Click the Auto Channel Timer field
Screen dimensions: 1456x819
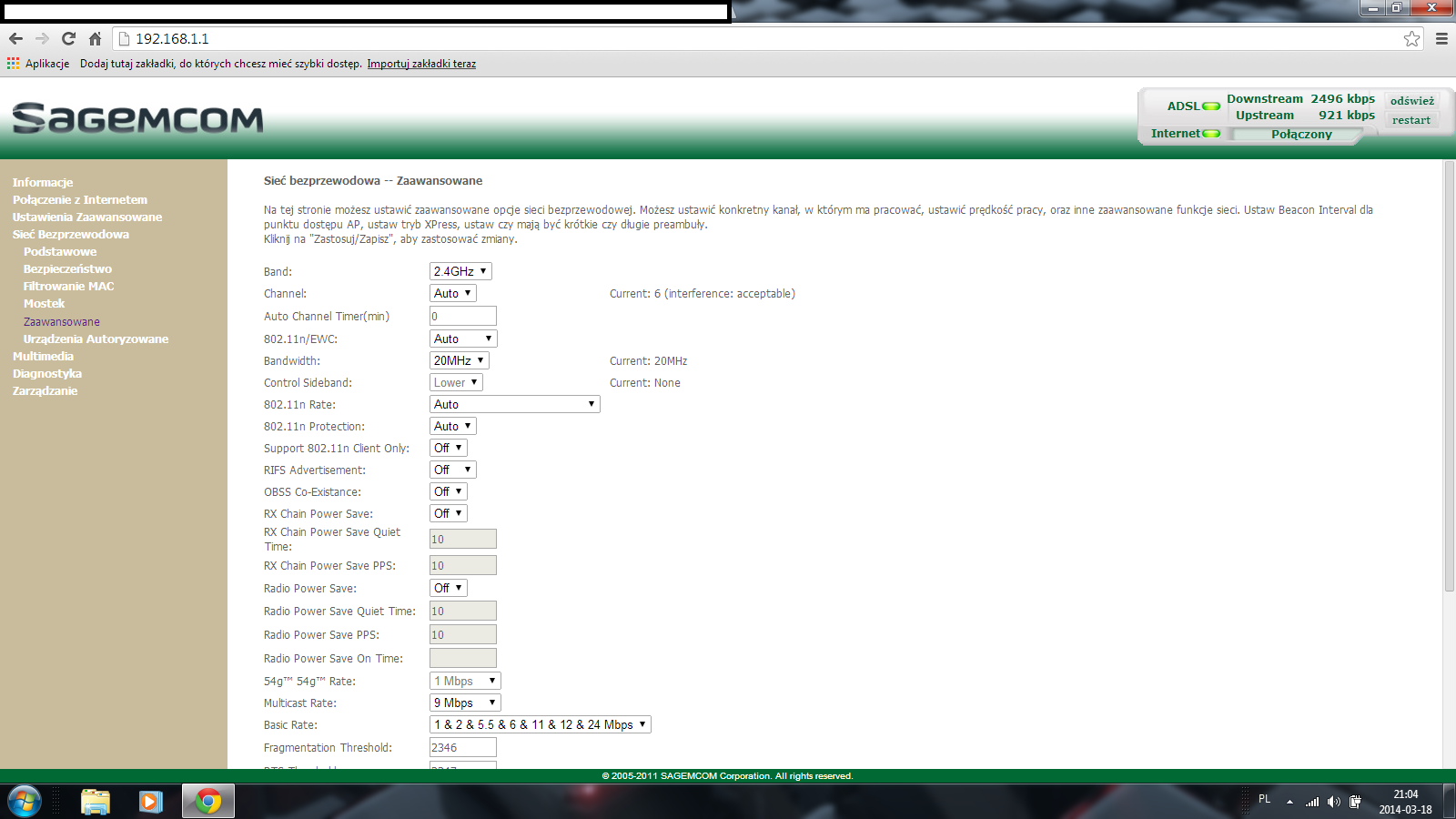click(463, 316)
